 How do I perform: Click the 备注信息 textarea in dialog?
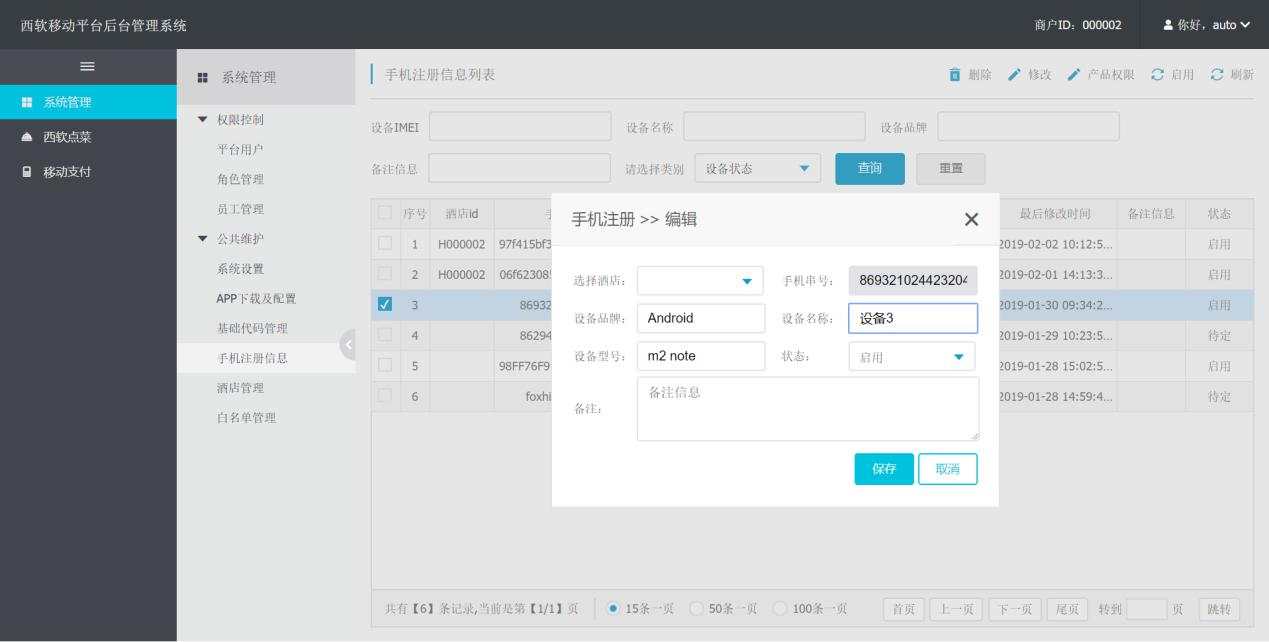click(x=808, y=409)
